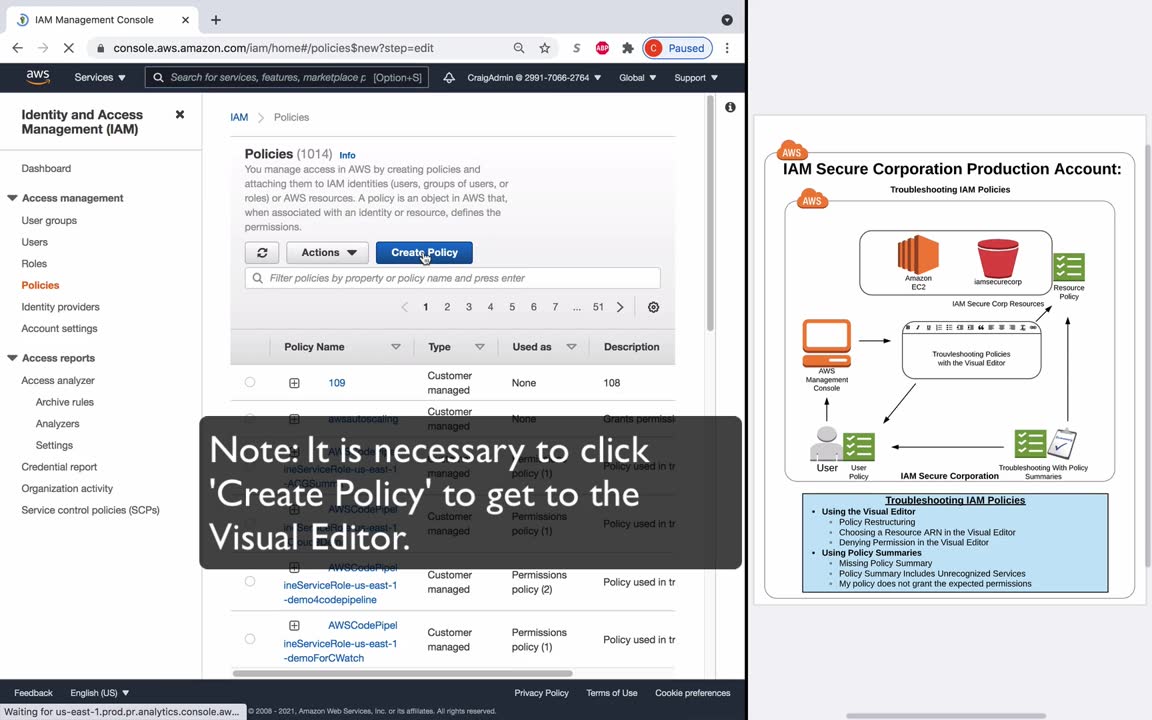The image size is (1152, 720).
Task: Bookmark page with star icon
Action: 544,48
